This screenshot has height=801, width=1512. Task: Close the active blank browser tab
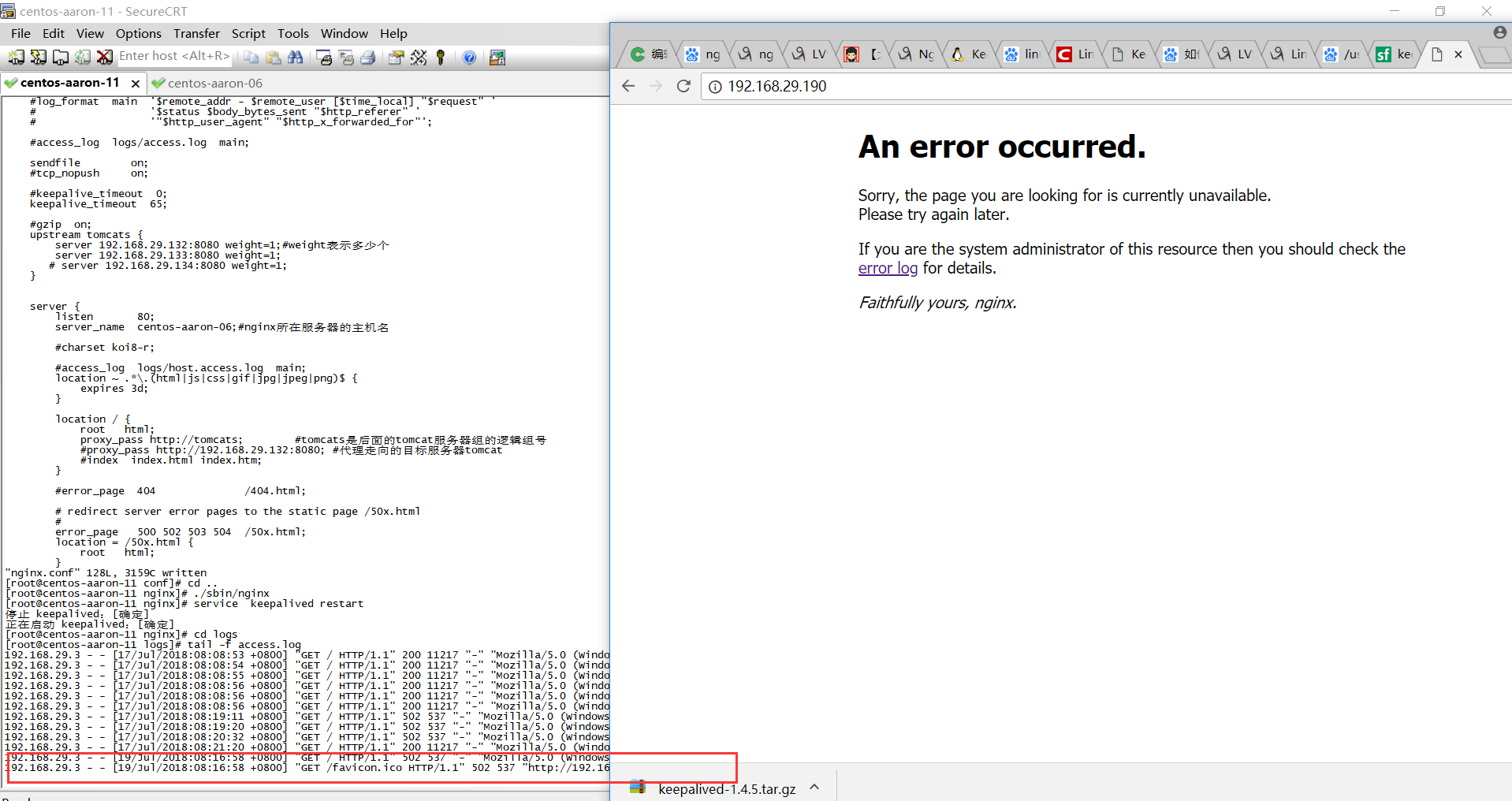coord(1458,54)
